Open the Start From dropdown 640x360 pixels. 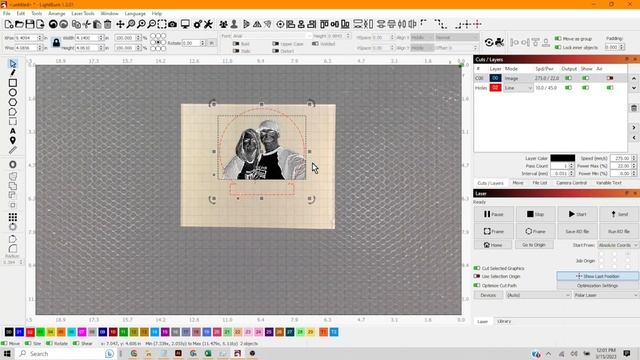pyautogui.click(x=618, y=245)
